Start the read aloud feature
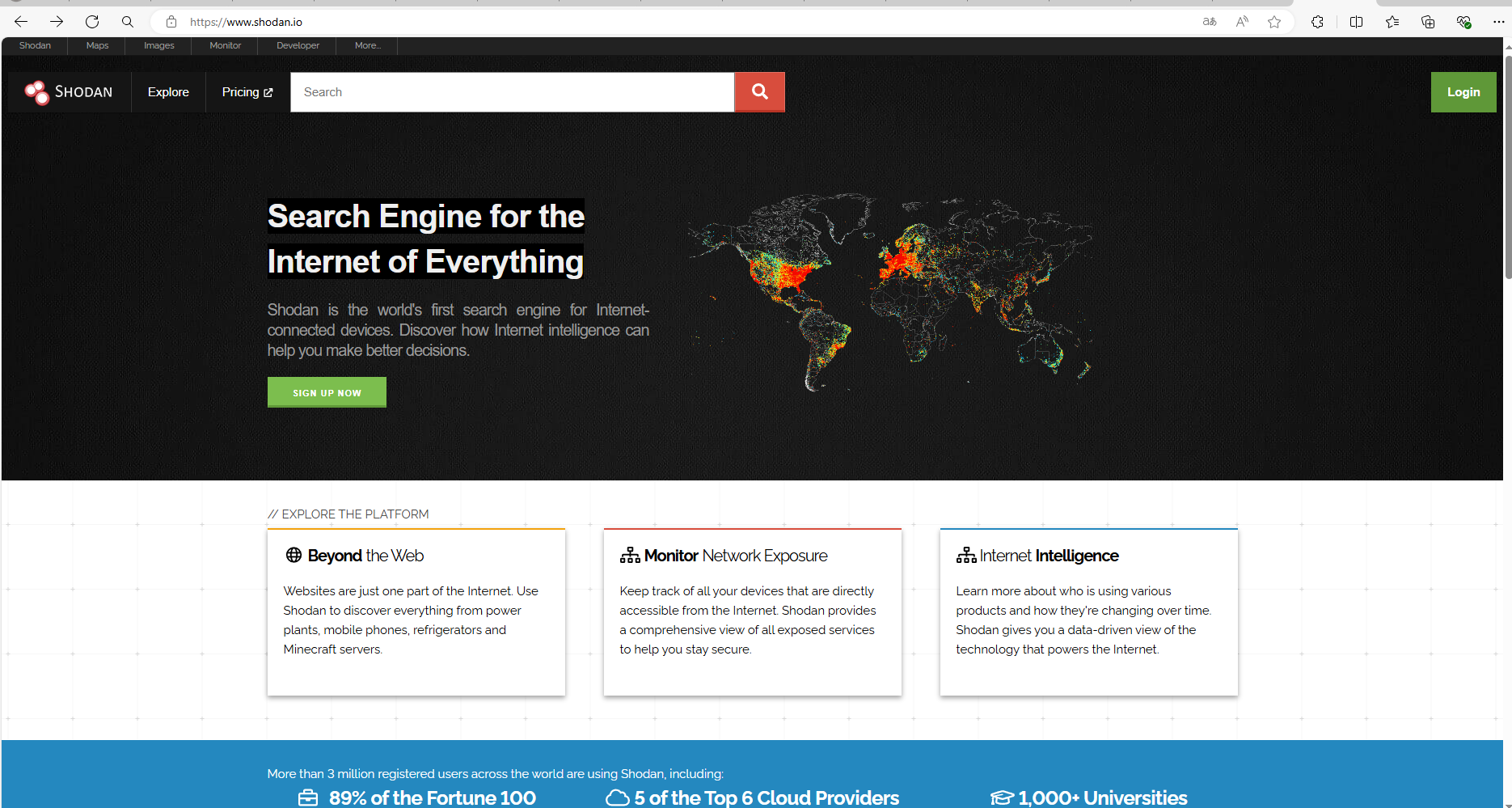 (x=1242, y=22)
